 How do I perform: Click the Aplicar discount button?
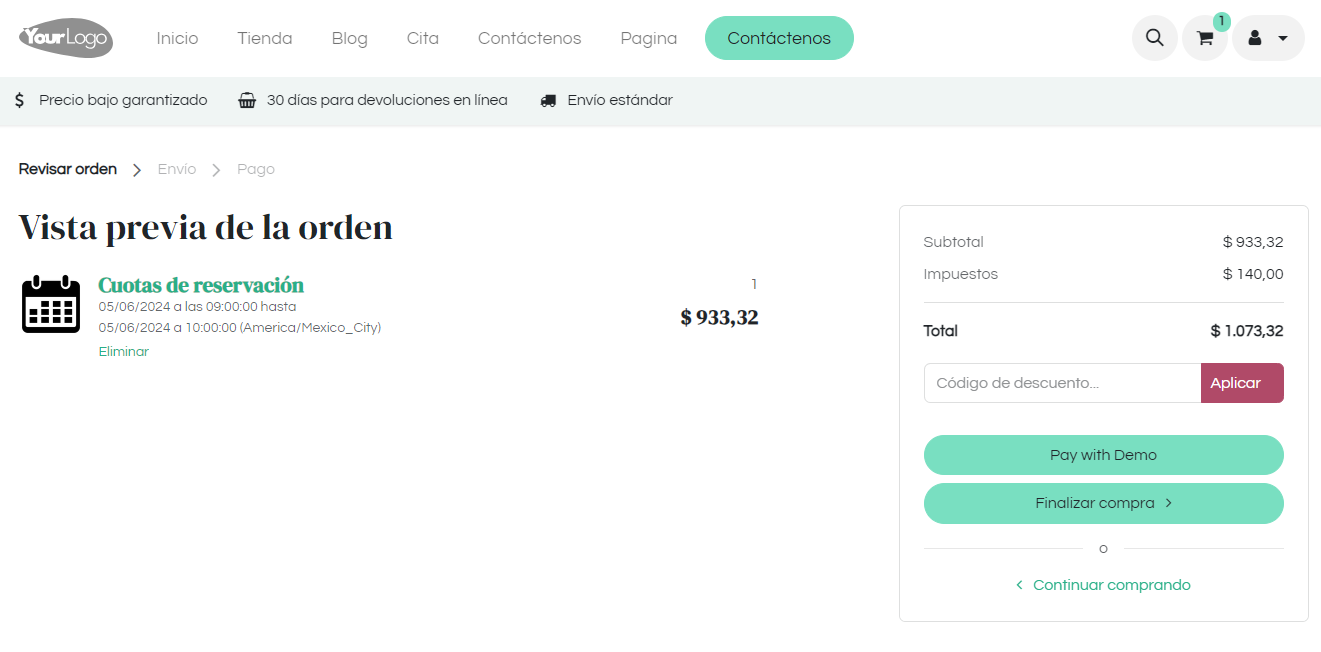click(x=1241, y=383)
